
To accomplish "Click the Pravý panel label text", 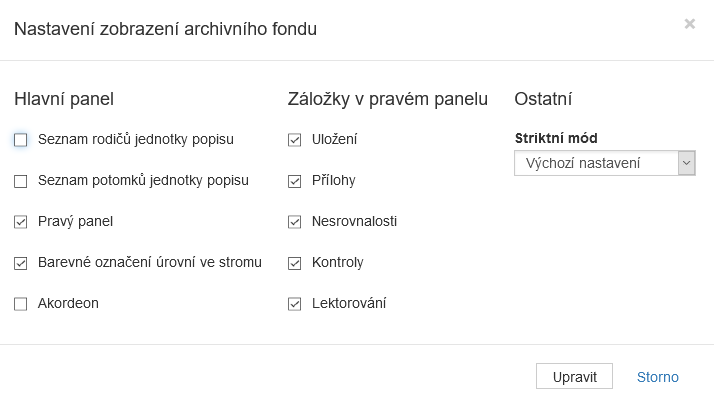I will (75, 221).
